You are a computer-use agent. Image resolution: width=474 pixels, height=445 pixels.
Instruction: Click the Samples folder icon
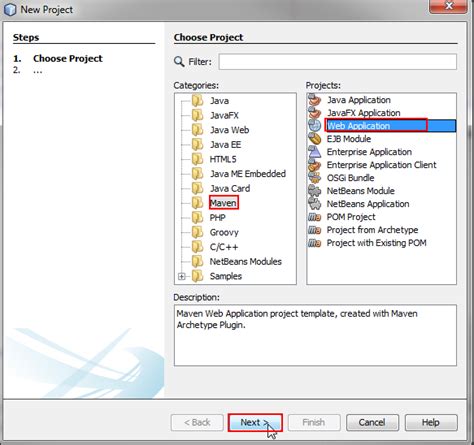[198, 276]
